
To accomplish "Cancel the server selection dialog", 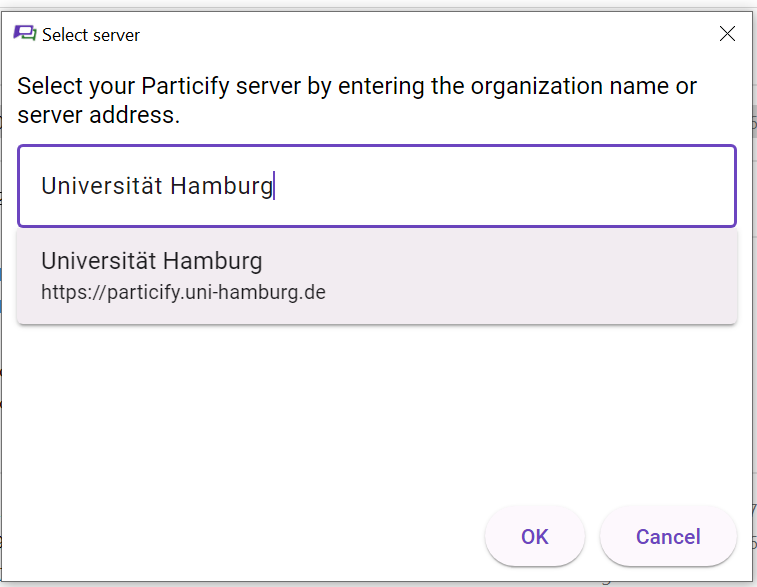I will 668,536.
